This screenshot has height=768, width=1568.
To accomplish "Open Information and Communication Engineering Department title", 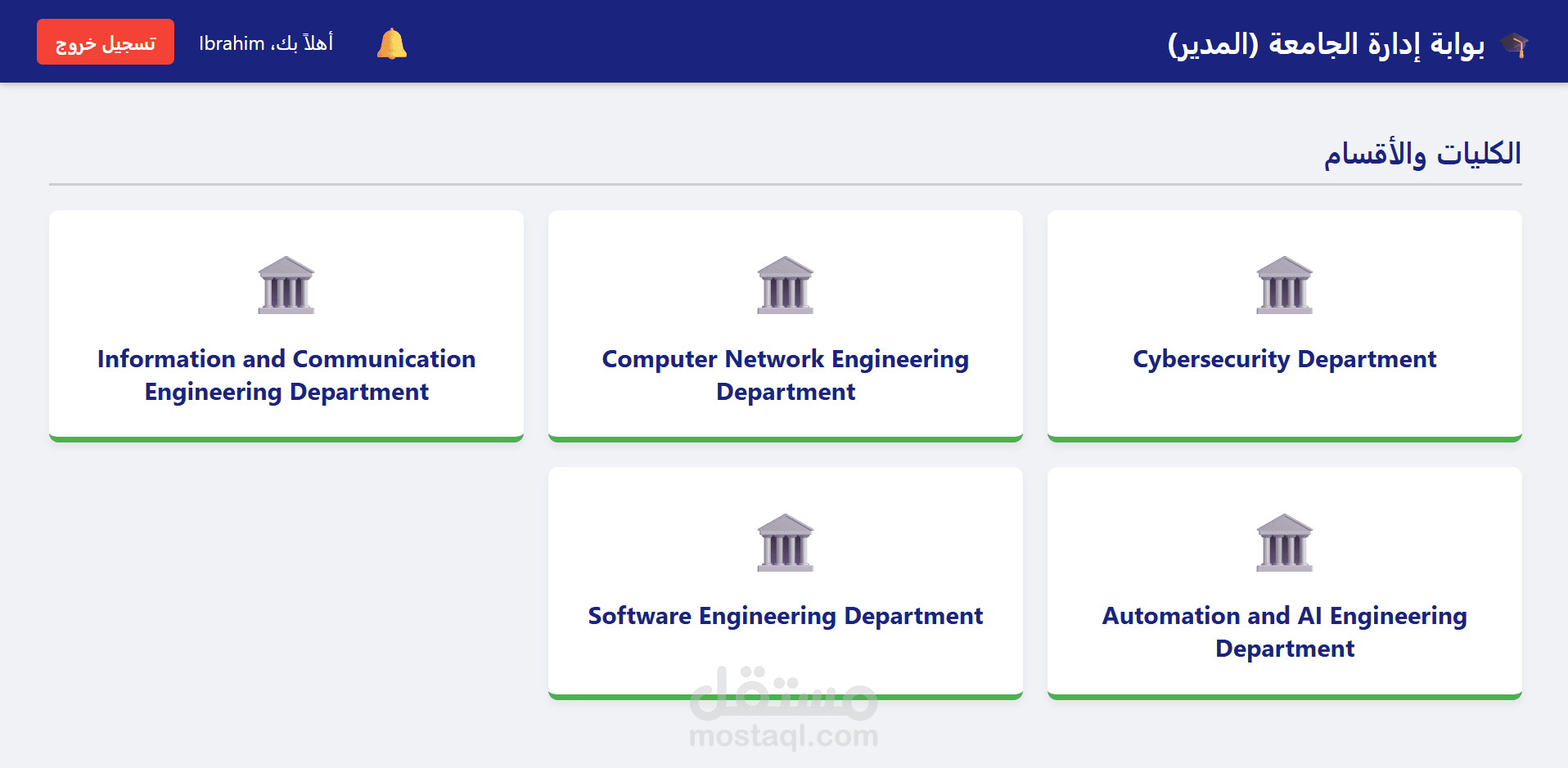I will (286, 375).
